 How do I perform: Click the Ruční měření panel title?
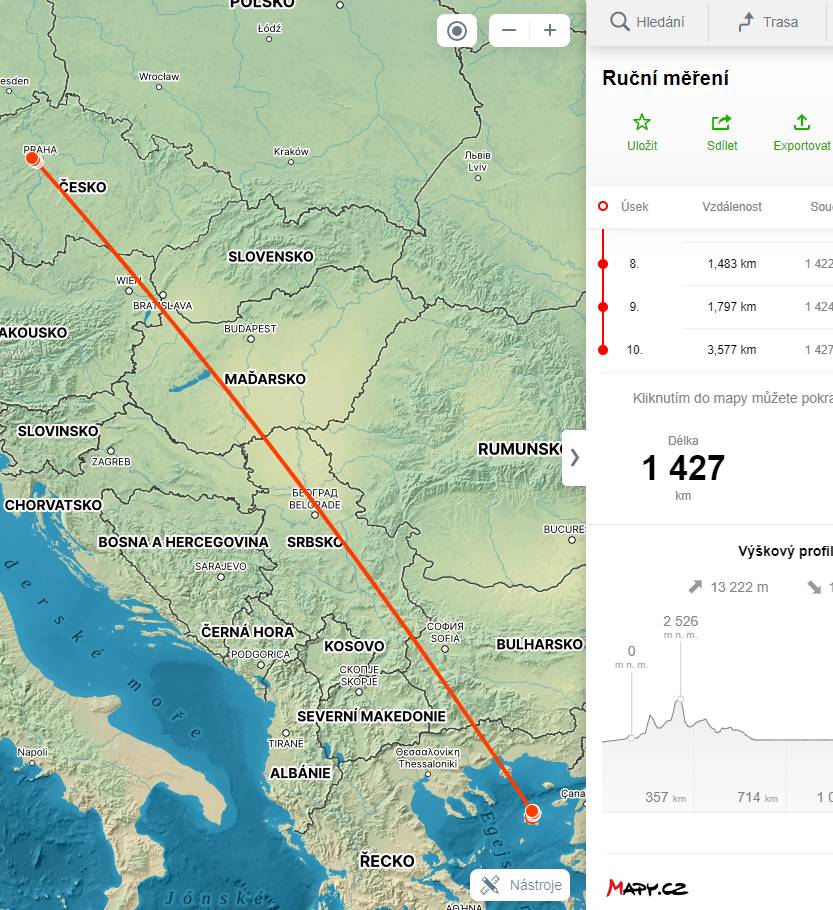pos(665,78)
